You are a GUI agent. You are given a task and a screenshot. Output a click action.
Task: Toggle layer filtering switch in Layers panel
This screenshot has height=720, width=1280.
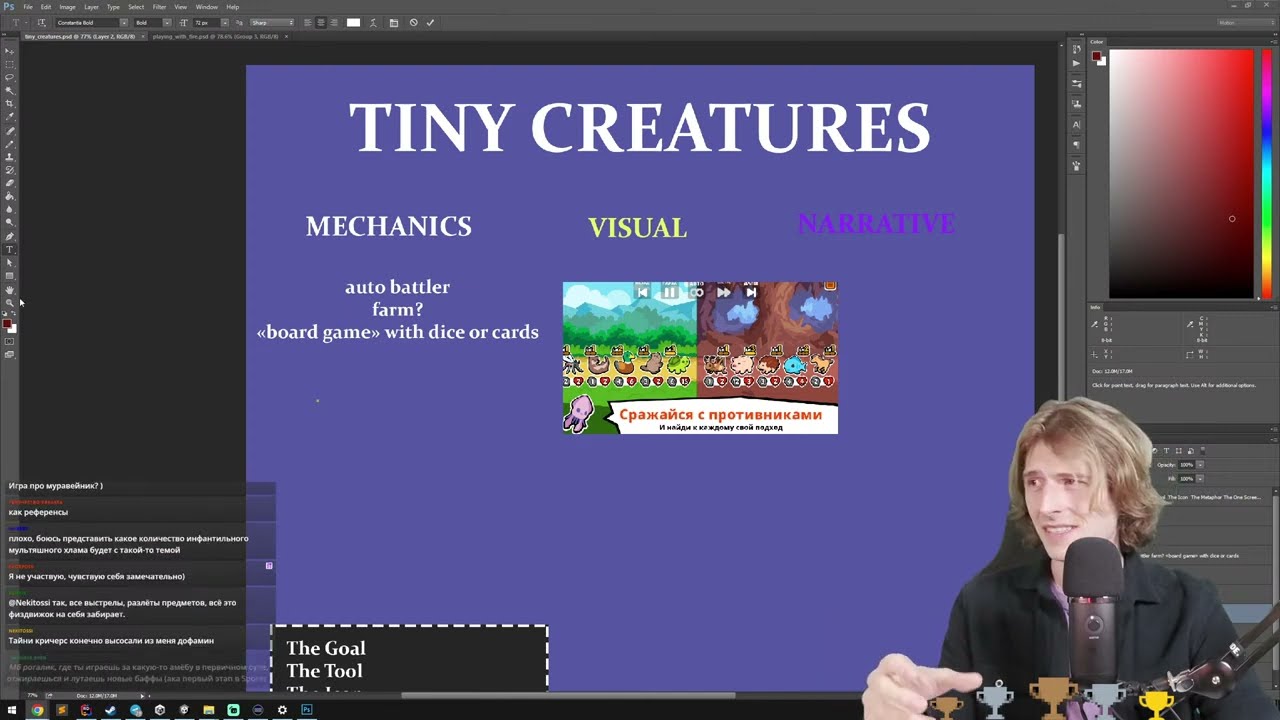tap(1203, 451)
